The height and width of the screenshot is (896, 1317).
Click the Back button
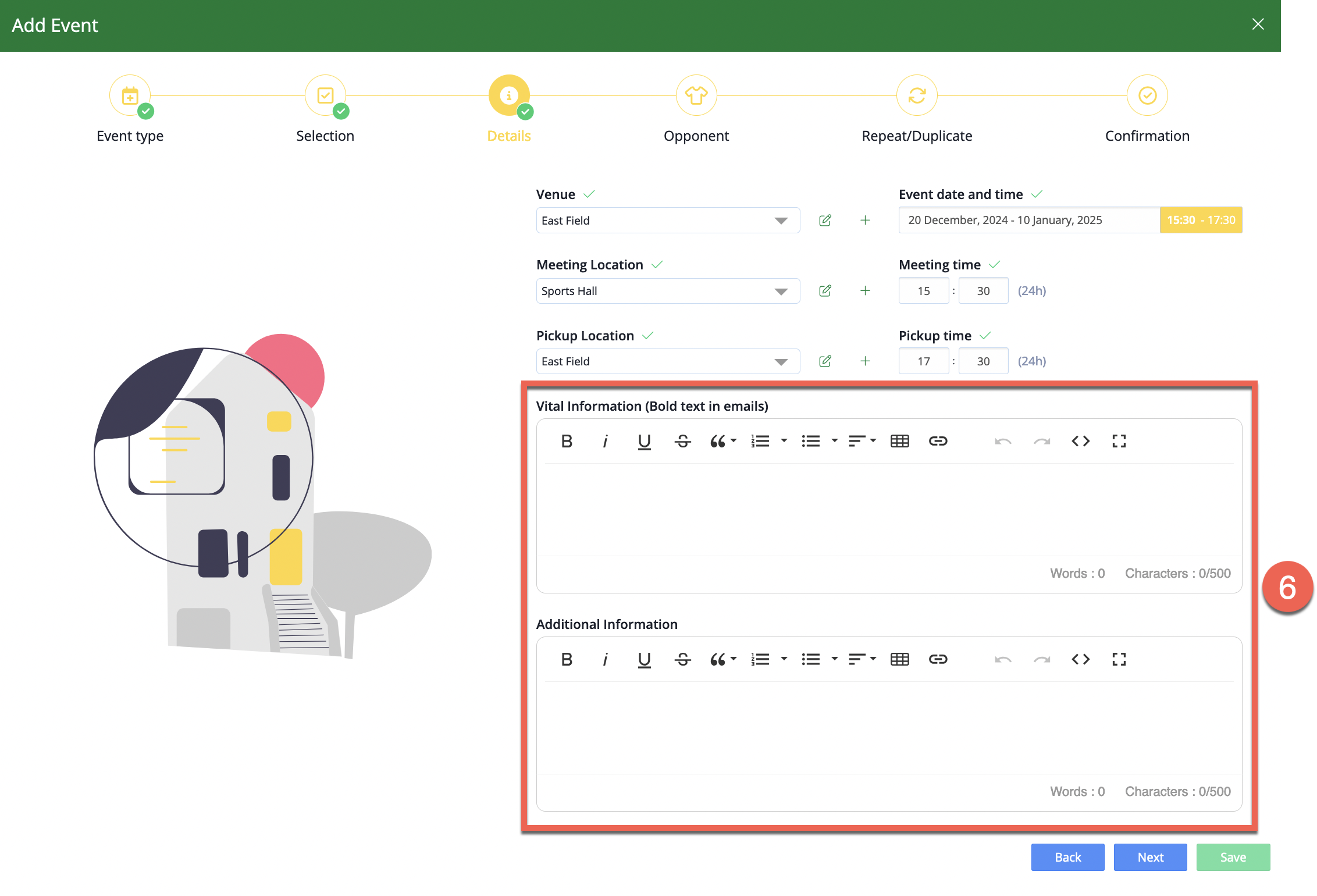click(x=1067, y=857)
